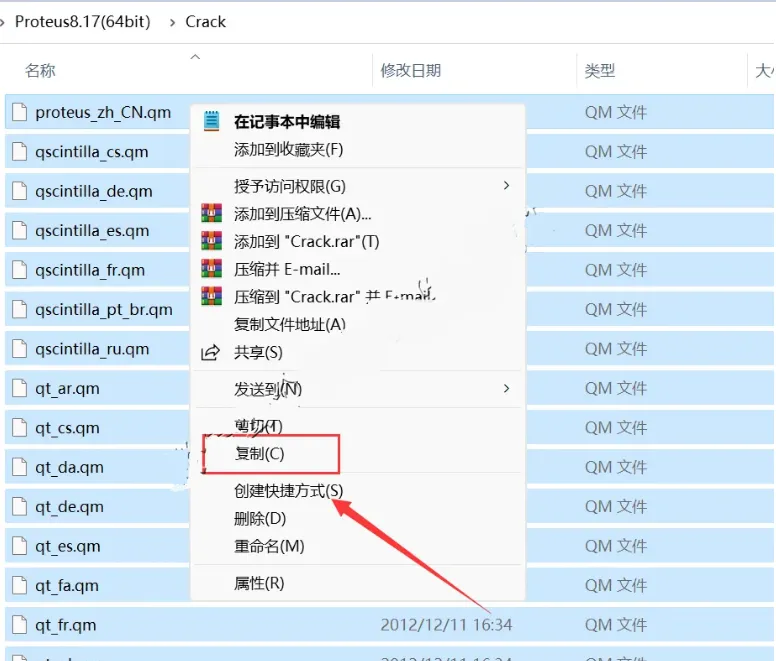Click breadcrumb chevron before Crack folder
The height and width of the screenshot is (661, 776).
point(172,22)
